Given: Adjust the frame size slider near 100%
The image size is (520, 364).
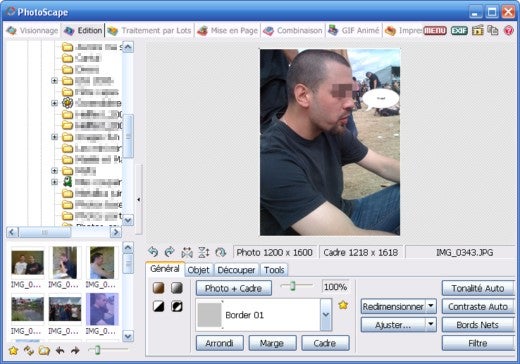Looking at the screenshot, I should pos(293,286).
